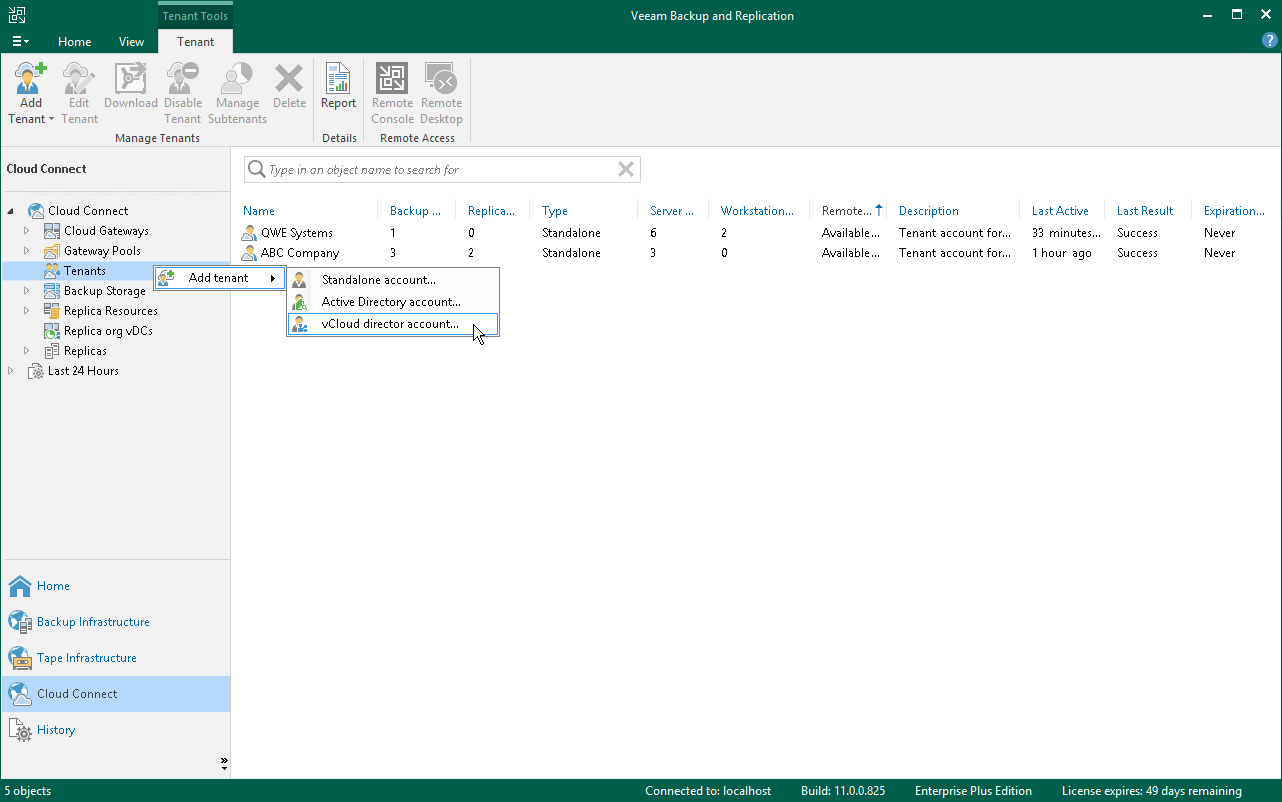Screen dimensions: 1282x802
Task: Click the Backup Infrastructure navigation icon
Action: 20,622
